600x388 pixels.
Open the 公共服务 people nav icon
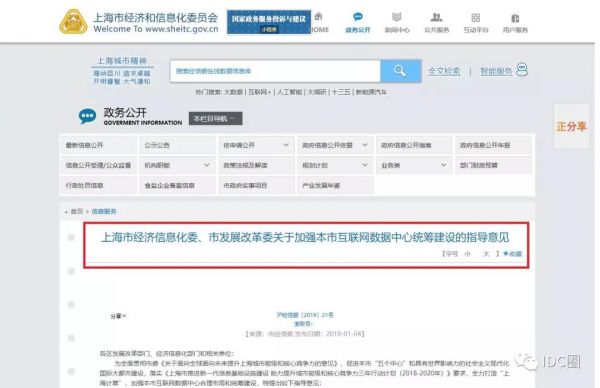[x=436, y=17]
